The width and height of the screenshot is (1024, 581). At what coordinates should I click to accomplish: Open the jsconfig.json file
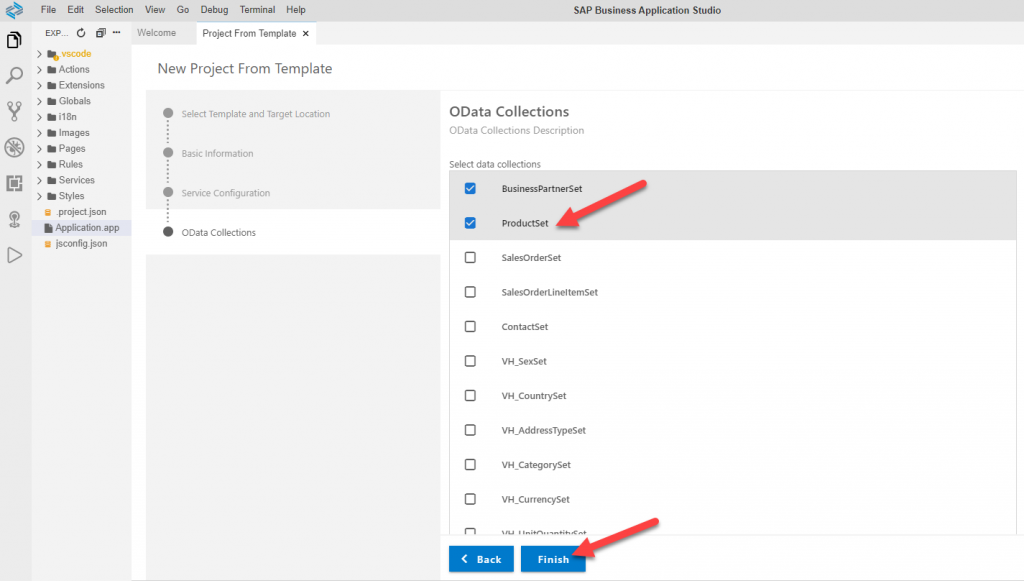tap(82, 243)
